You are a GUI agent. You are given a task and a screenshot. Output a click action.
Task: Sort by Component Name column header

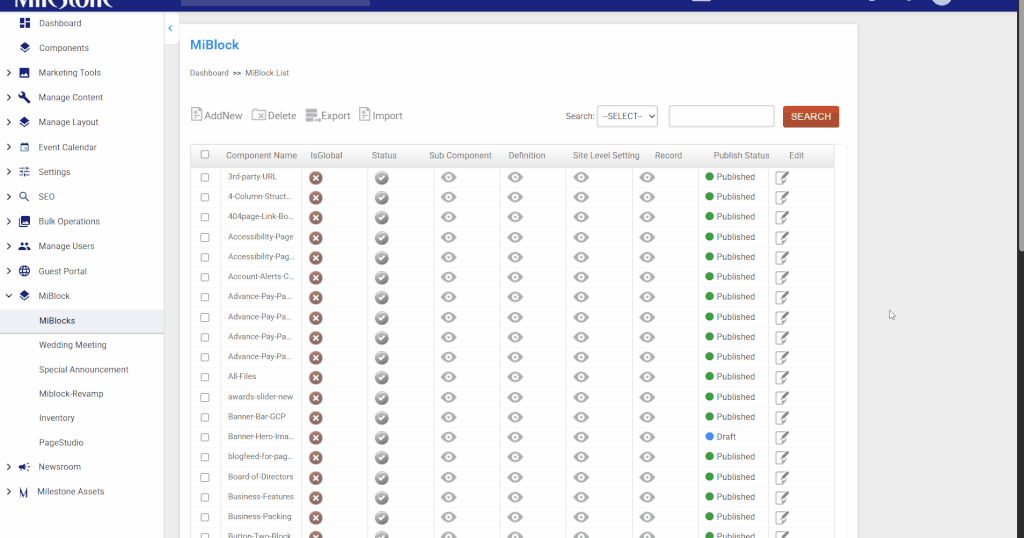point(261,155)
